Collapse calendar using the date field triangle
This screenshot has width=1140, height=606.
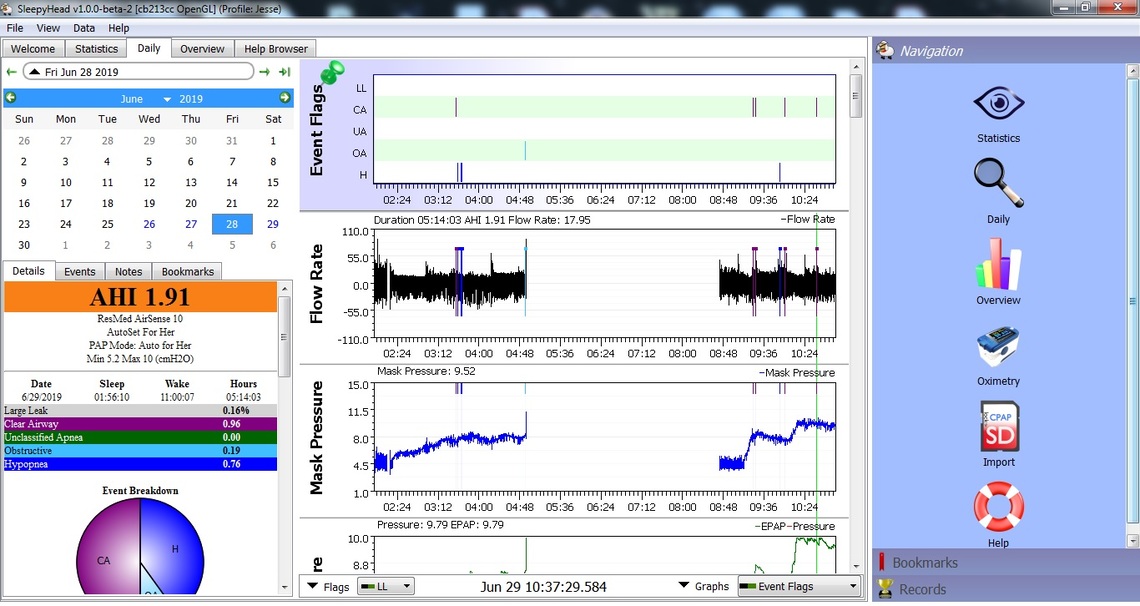(34, 72)
